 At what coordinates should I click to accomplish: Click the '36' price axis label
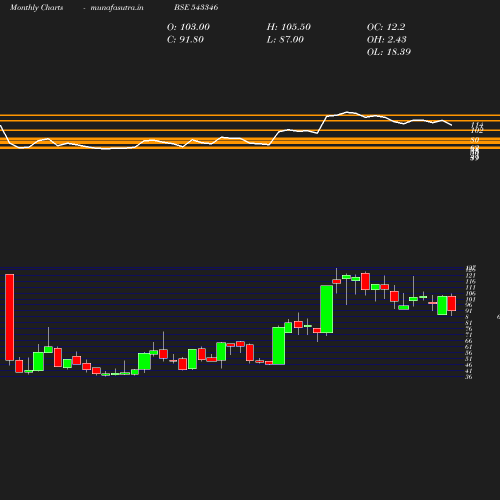(469, 377)
